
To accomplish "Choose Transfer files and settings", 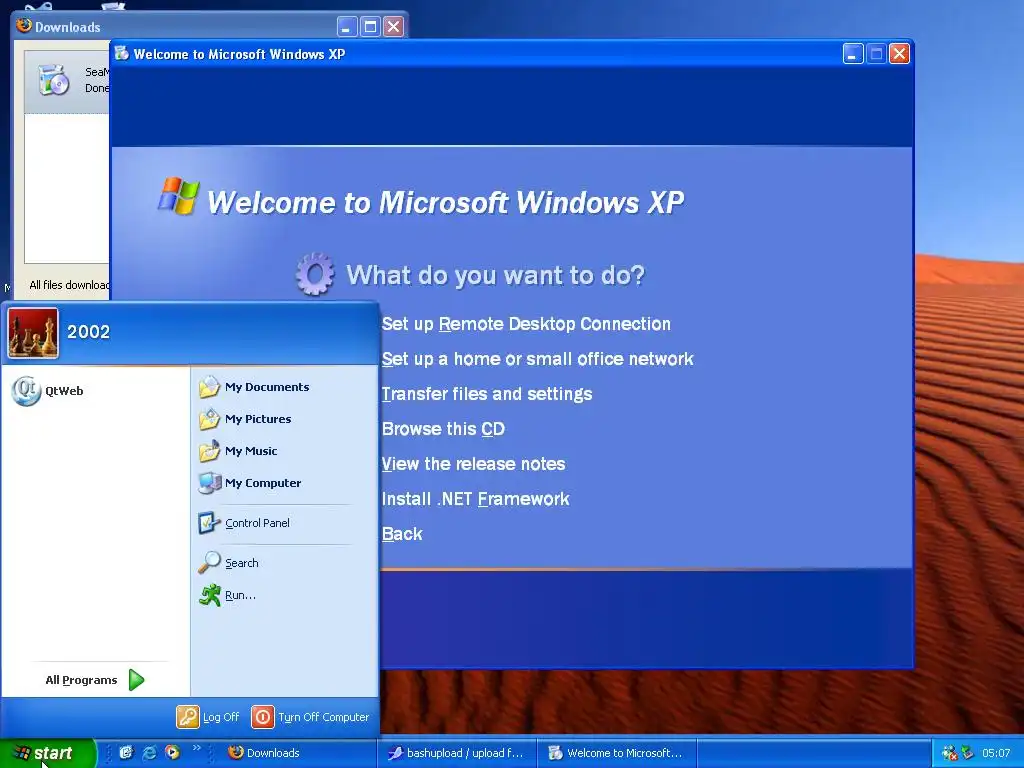I will point(487,394).
